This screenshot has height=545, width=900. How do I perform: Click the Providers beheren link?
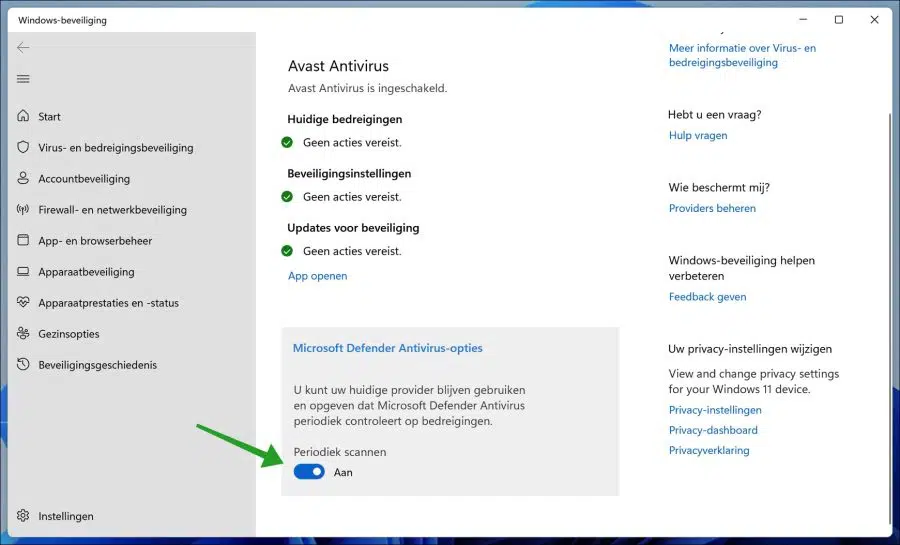(712, 208)
